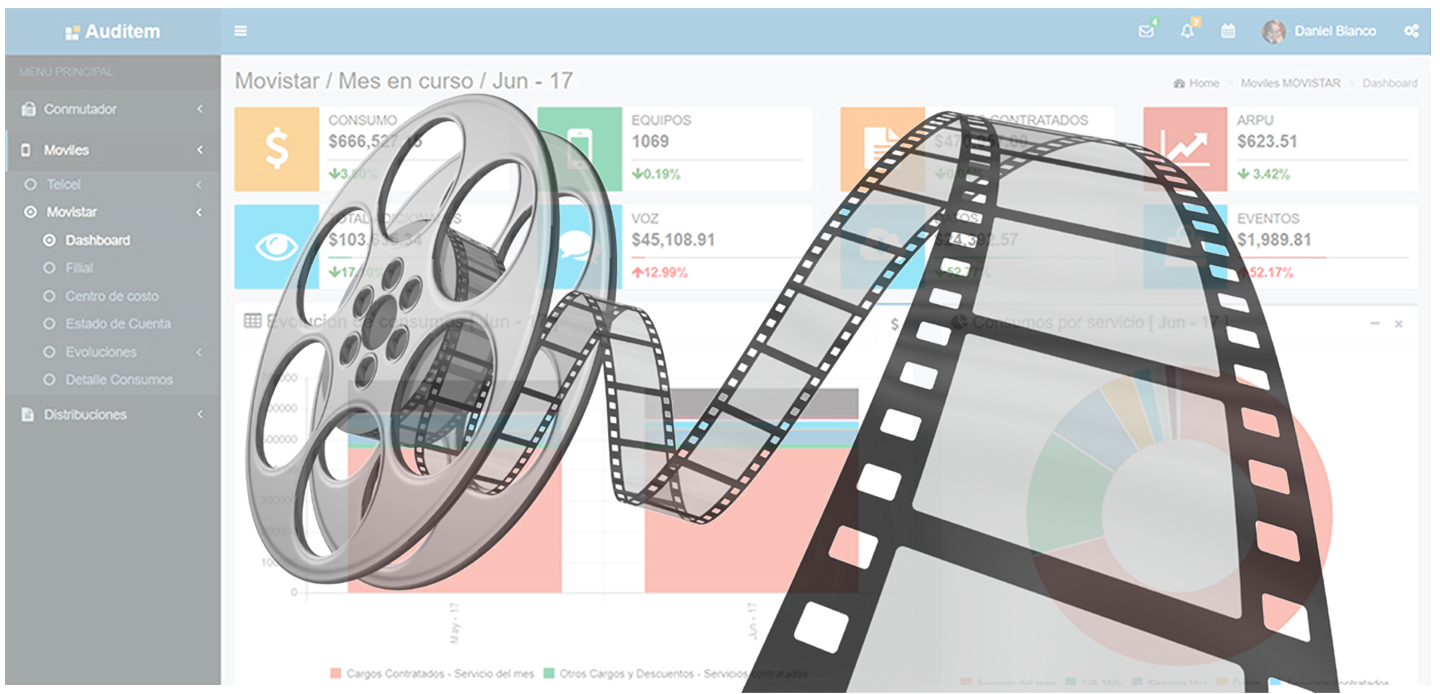1440x694 pixels.
Task: Click the VOZ value $45,108.91
Action: 674,239
